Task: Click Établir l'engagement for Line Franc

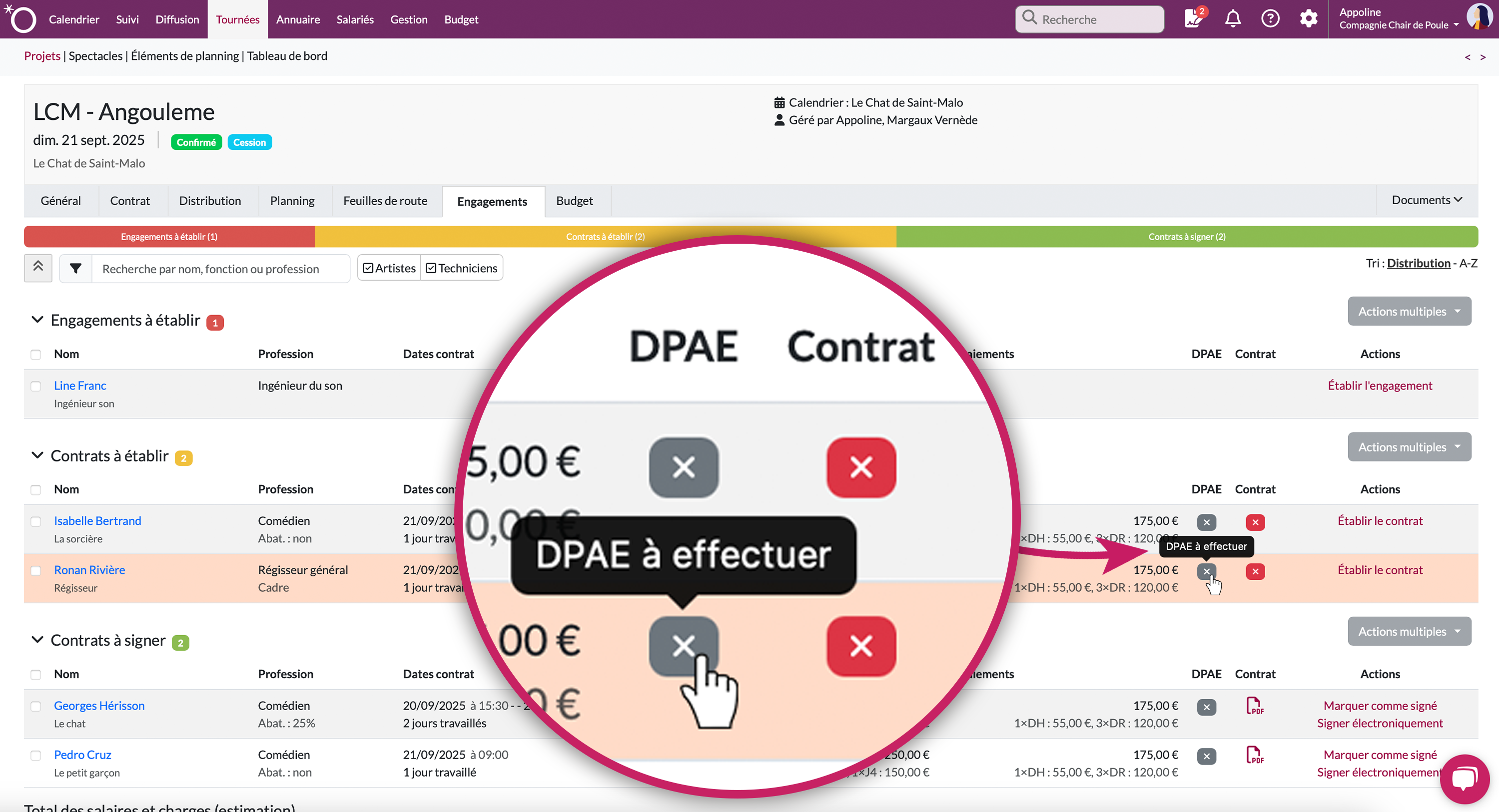Action: (1380, 385)
